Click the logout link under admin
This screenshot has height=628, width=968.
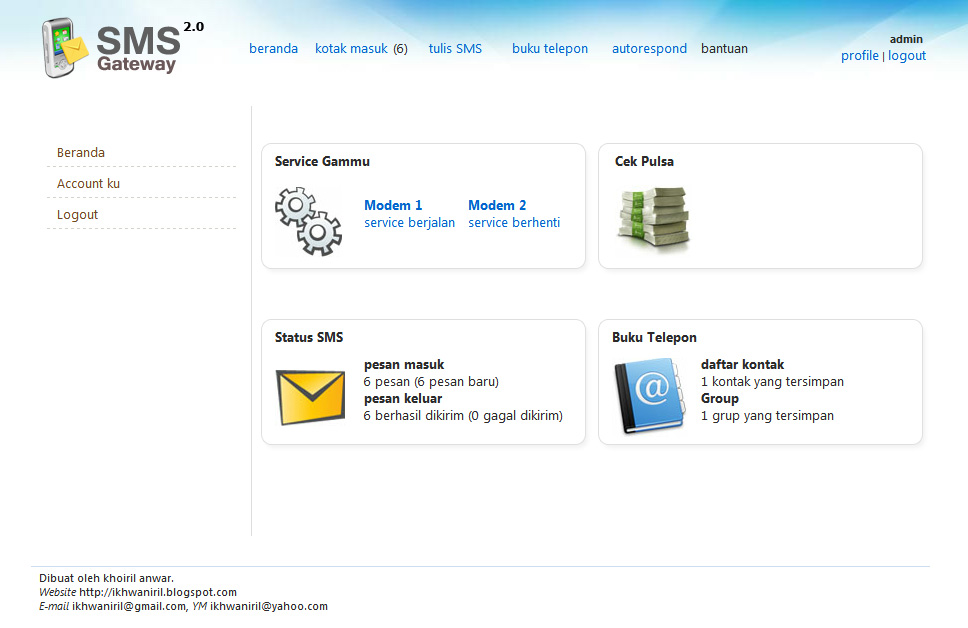pyautogui.click(x=907, y=56)
